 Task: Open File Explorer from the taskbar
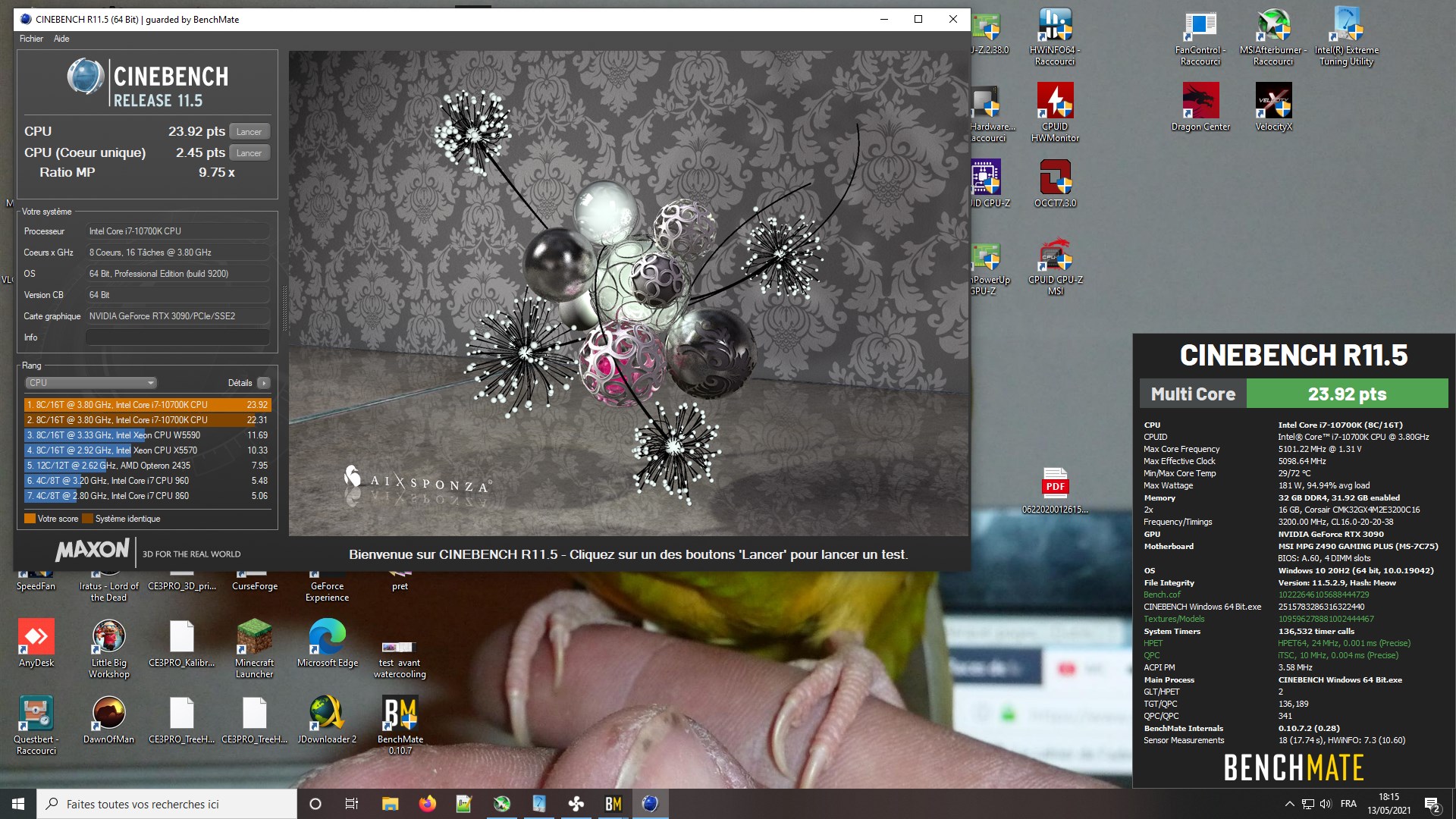pyautogui.click(x=390, y=804)
